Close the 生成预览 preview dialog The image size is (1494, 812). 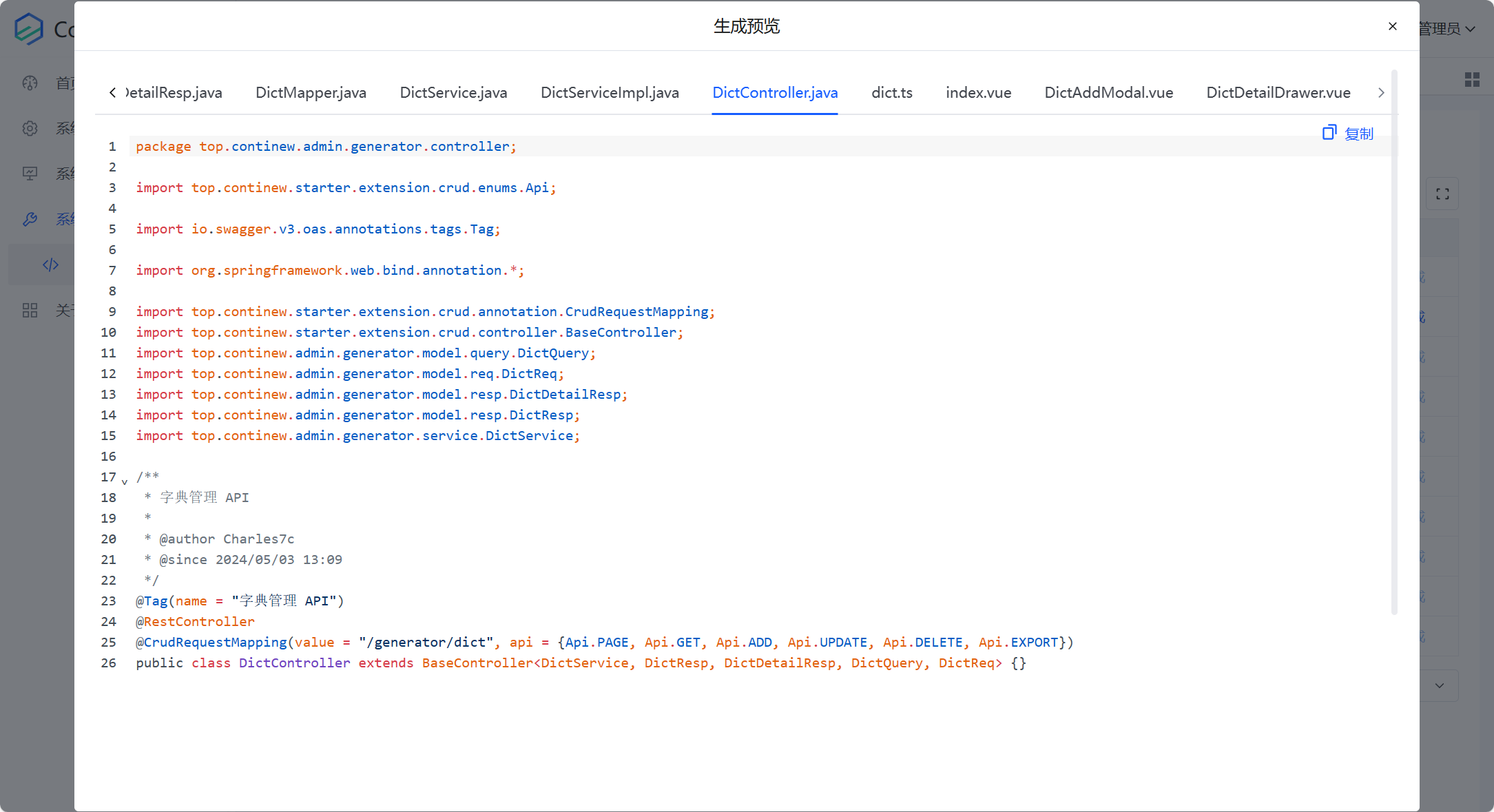point(1392,26)
